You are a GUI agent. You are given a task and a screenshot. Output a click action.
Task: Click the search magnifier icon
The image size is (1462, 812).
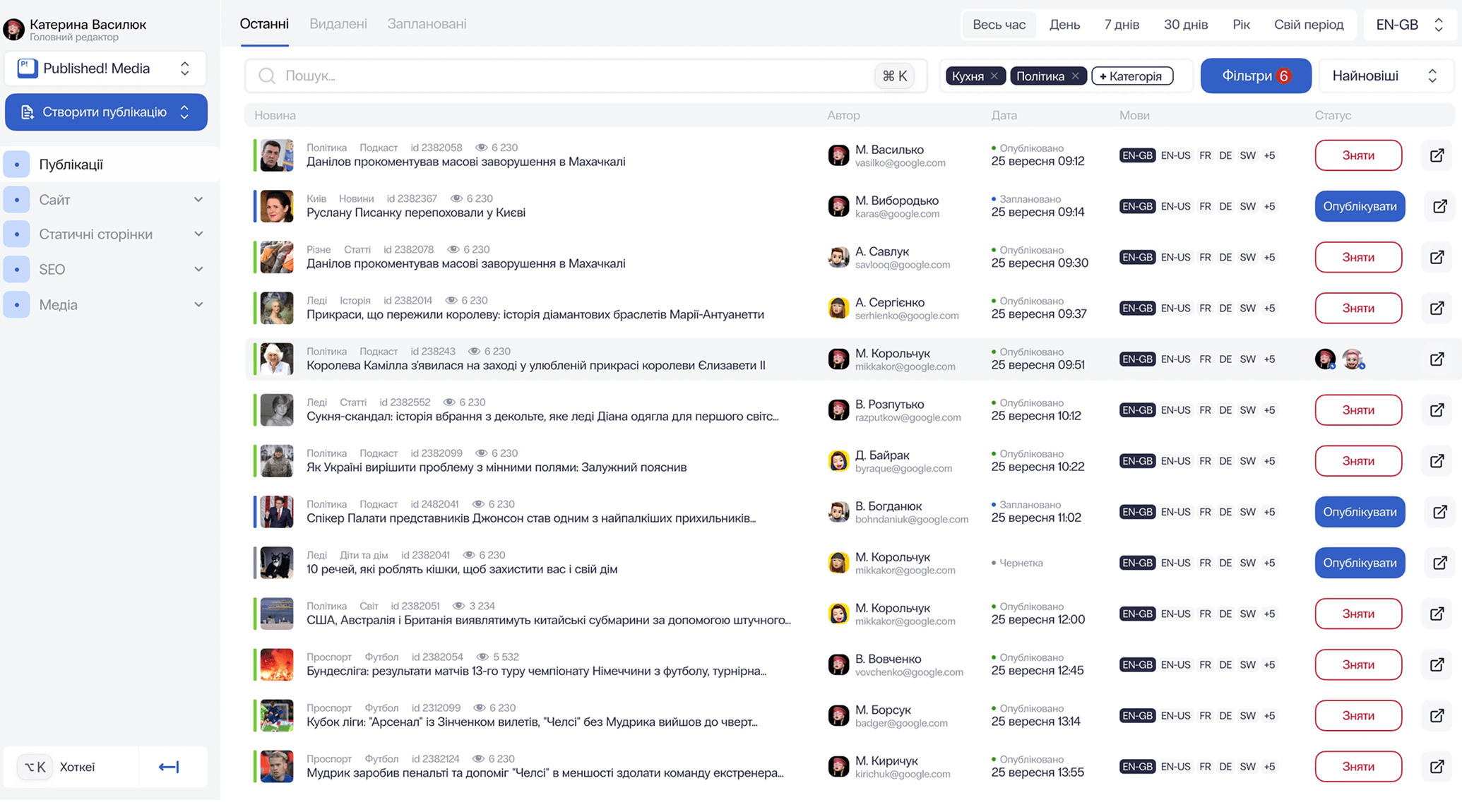pos(266,76)
